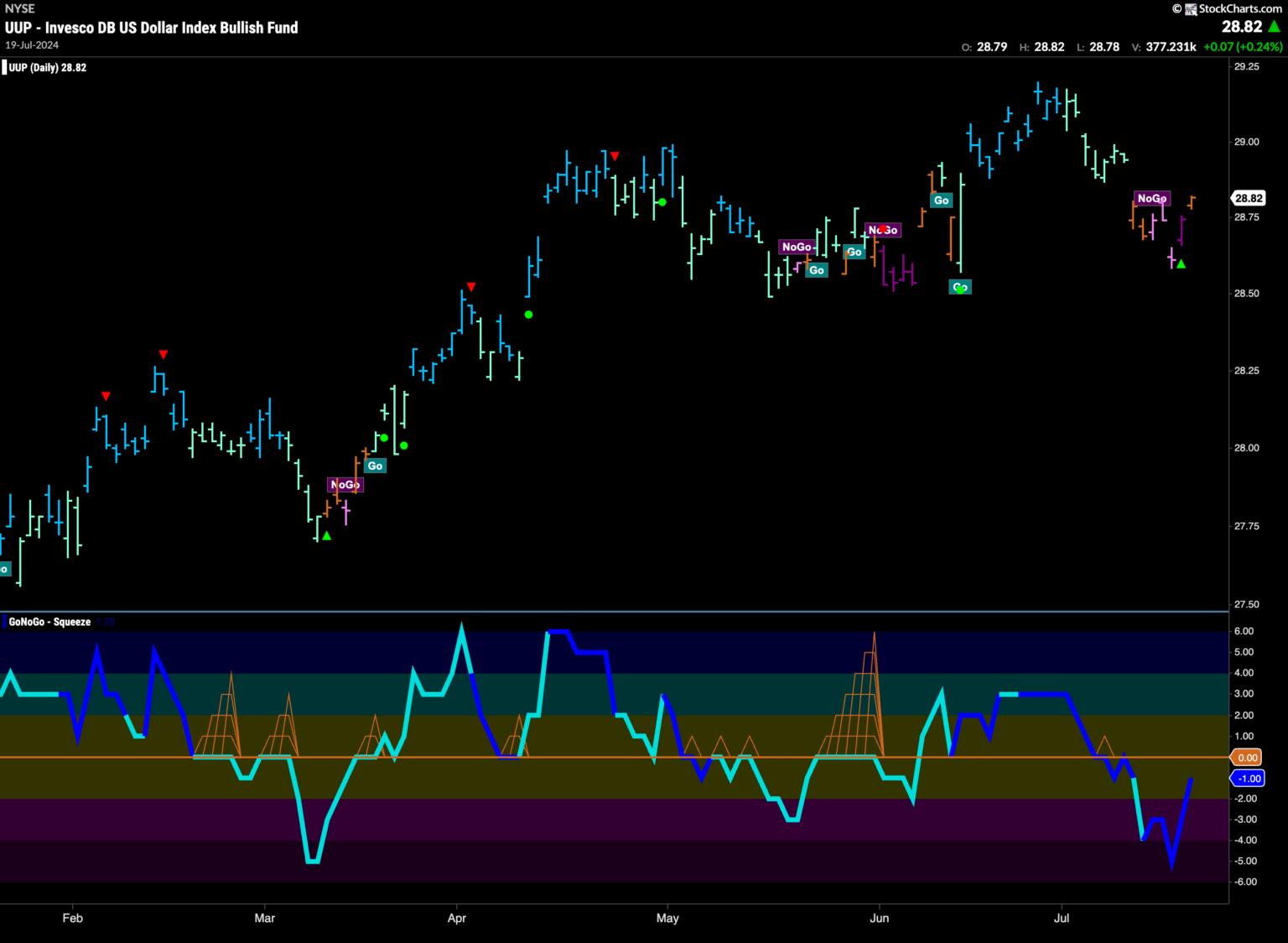Click the Jul label on the time axis
The width and height of the screenshot is (1288, 943).
(x=1062, y=918)
